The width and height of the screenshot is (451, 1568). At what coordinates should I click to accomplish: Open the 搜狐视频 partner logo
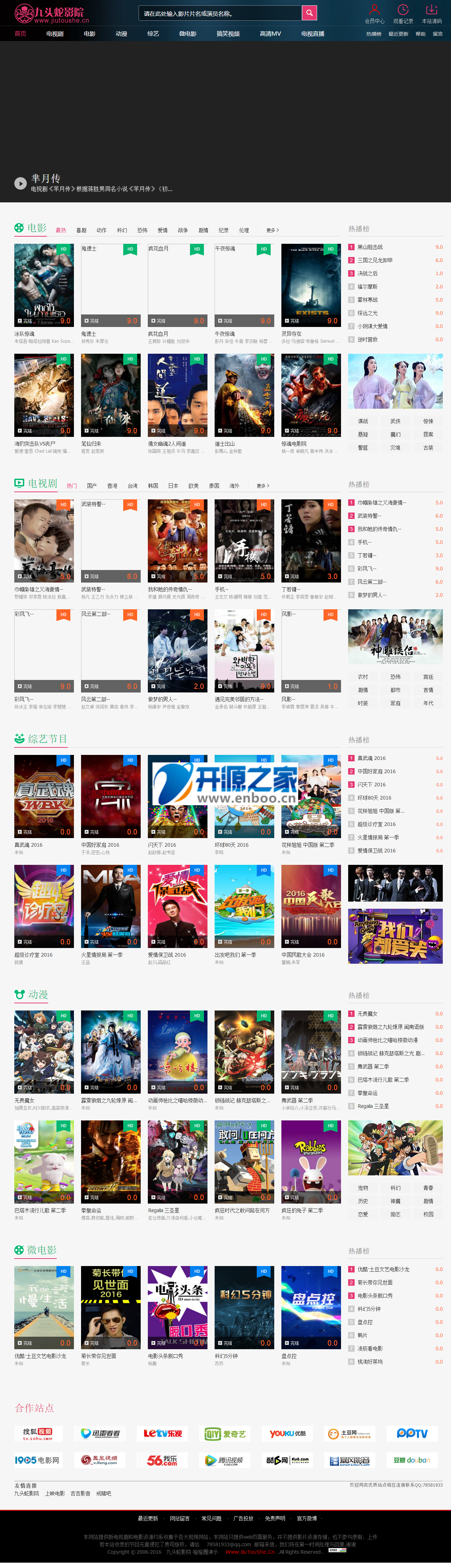38,1433
